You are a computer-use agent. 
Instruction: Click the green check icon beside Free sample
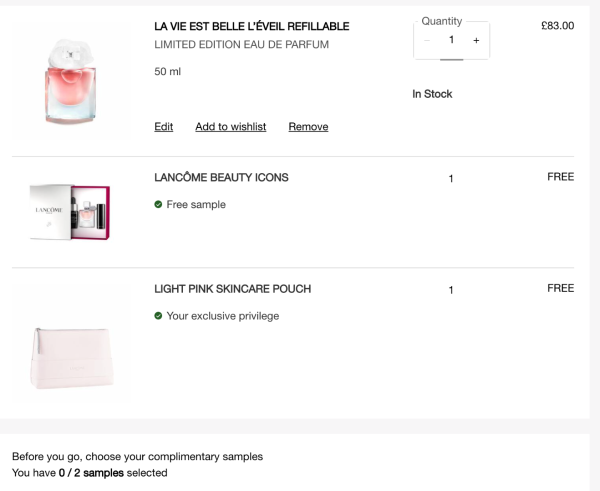(158, 205)
